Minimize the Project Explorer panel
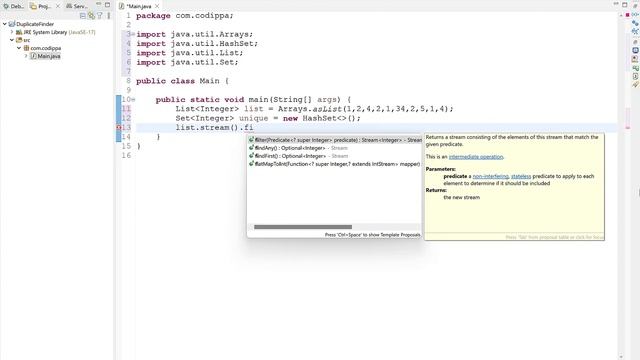640x360 pixels. coord(98,4)
